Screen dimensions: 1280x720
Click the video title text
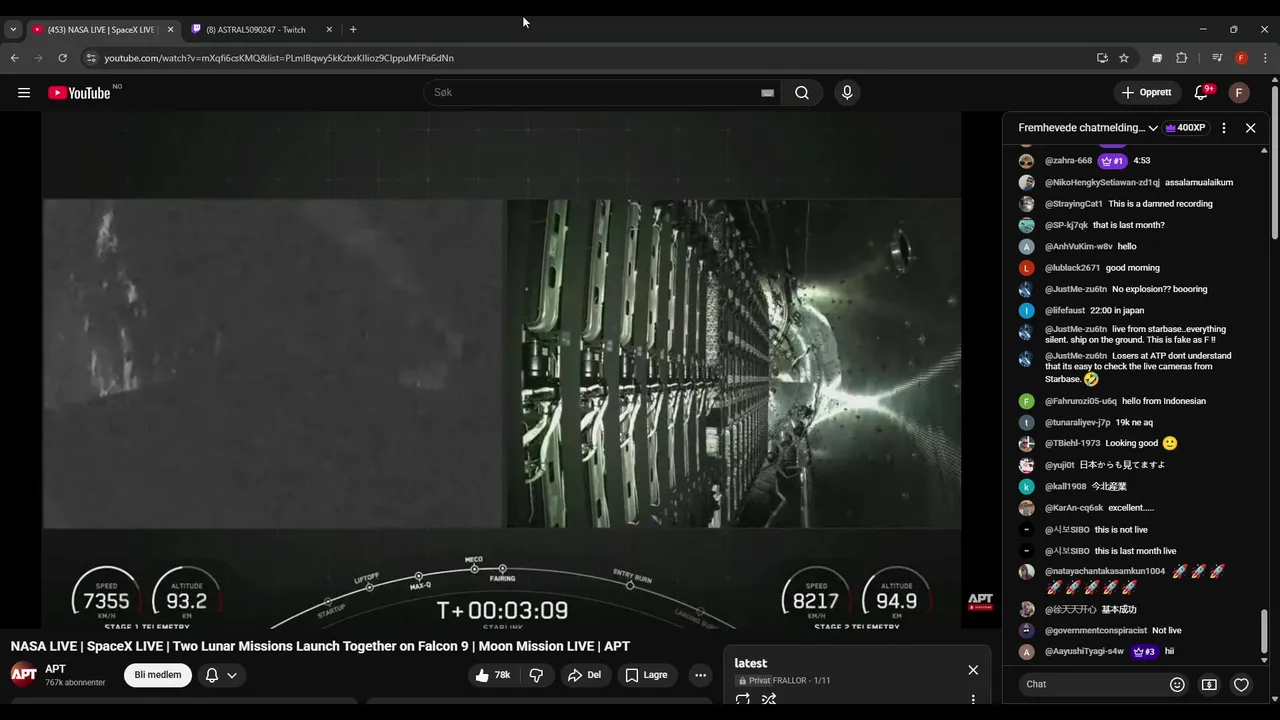320,647
